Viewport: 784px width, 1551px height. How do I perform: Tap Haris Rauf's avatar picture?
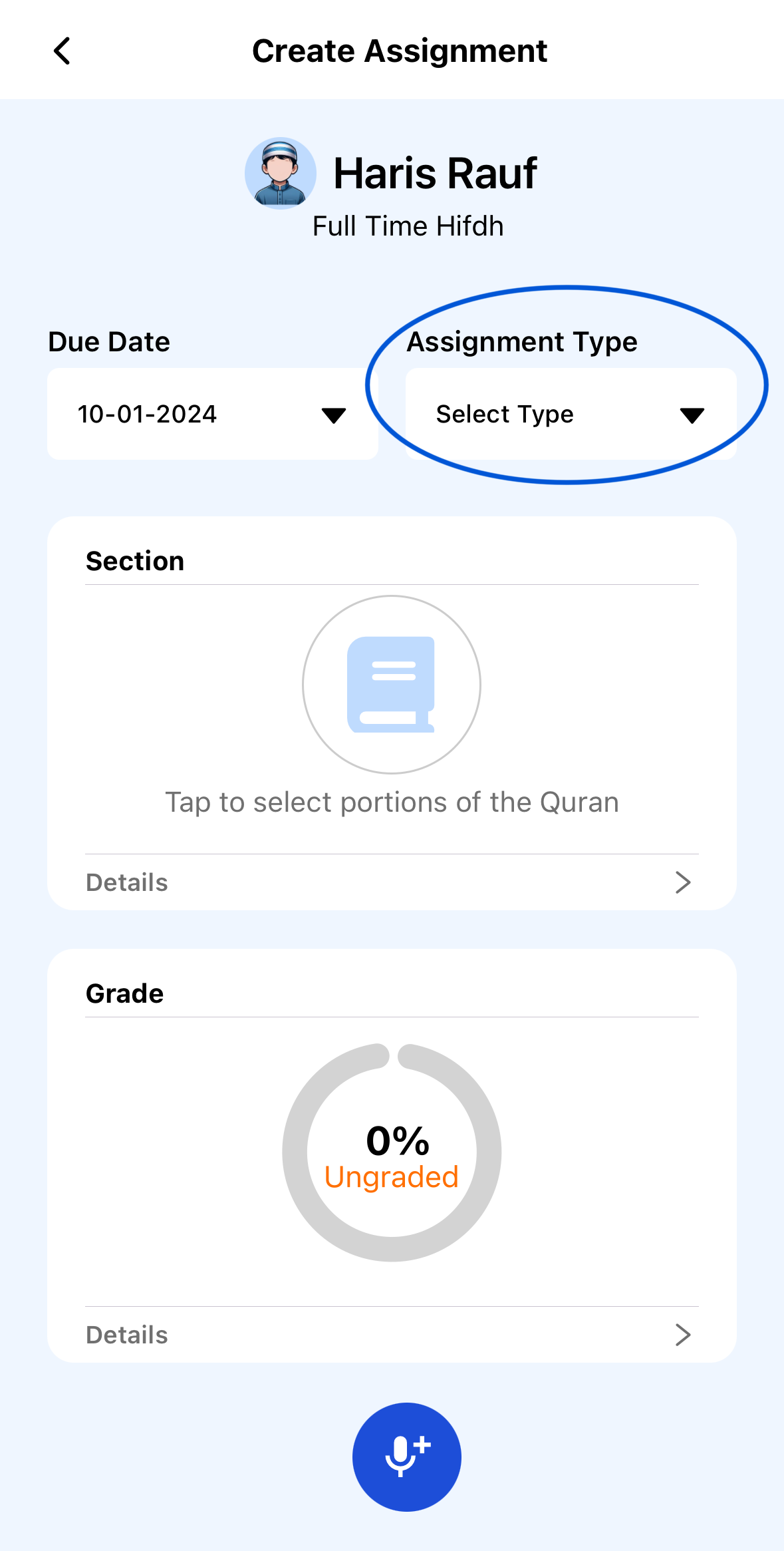tap(280, 173)
